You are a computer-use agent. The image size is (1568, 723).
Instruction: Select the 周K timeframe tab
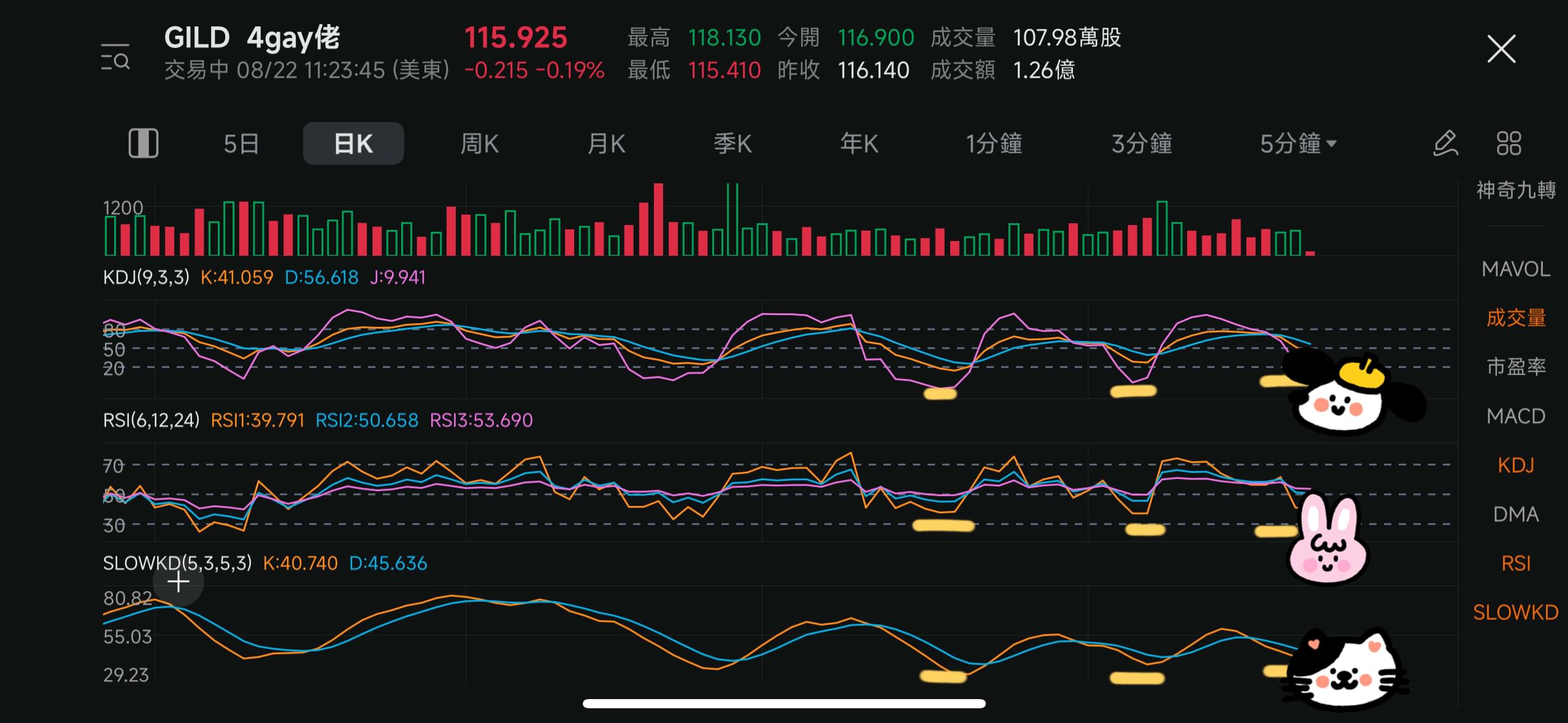pos(480,144)
